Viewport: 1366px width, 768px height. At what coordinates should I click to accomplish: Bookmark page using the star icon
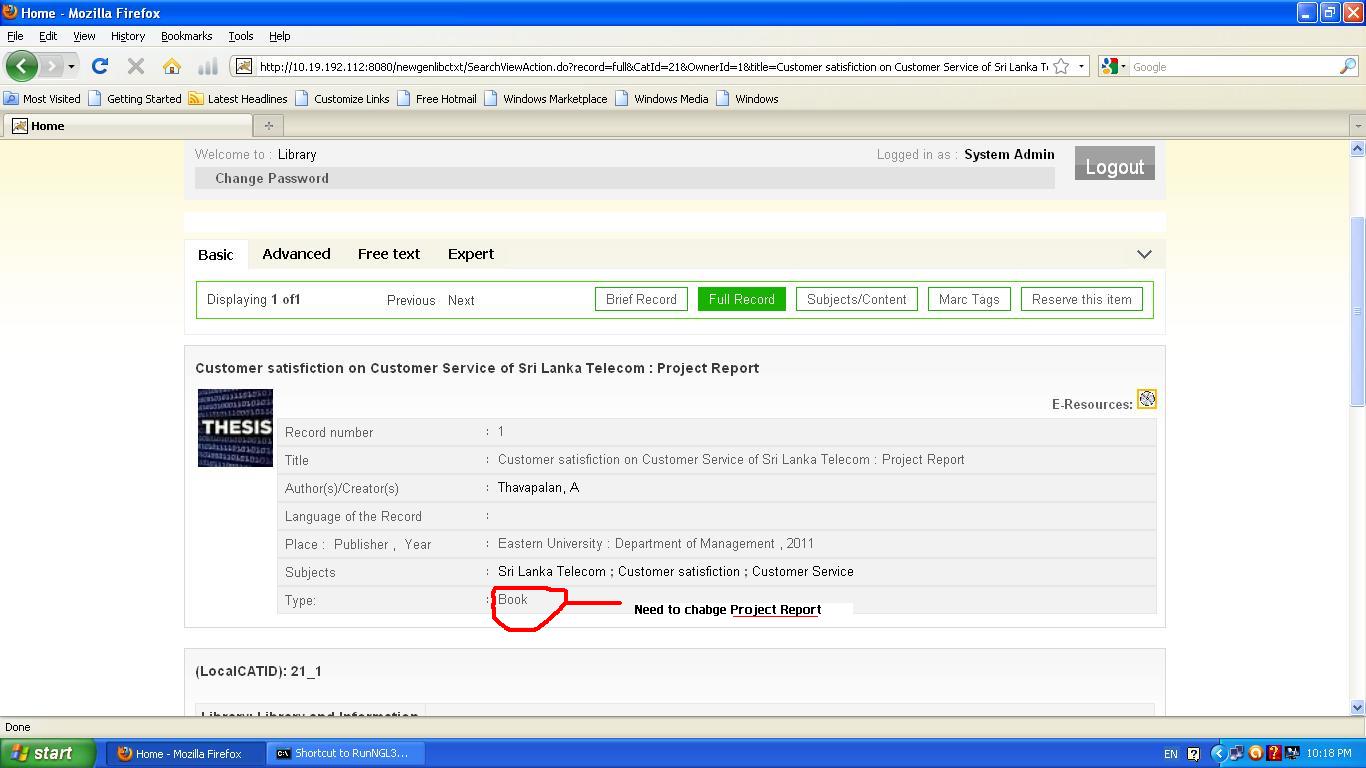[1061, 67]
